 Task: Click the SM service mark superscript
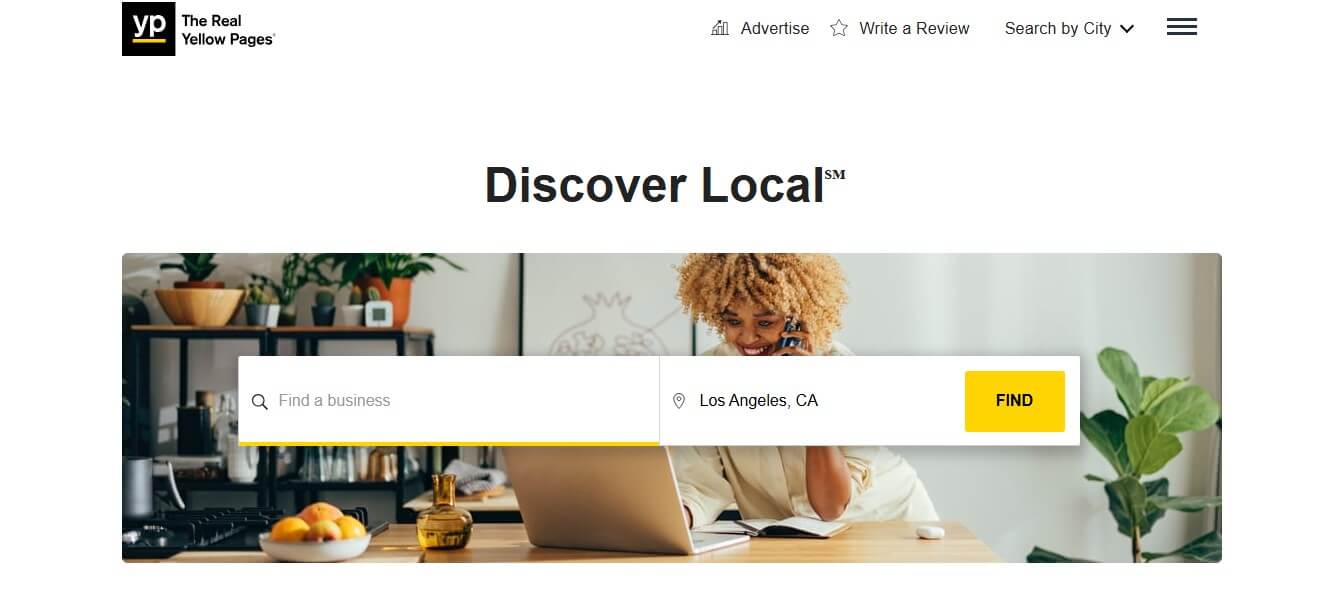pyautogui.click(x=835, y=174)
